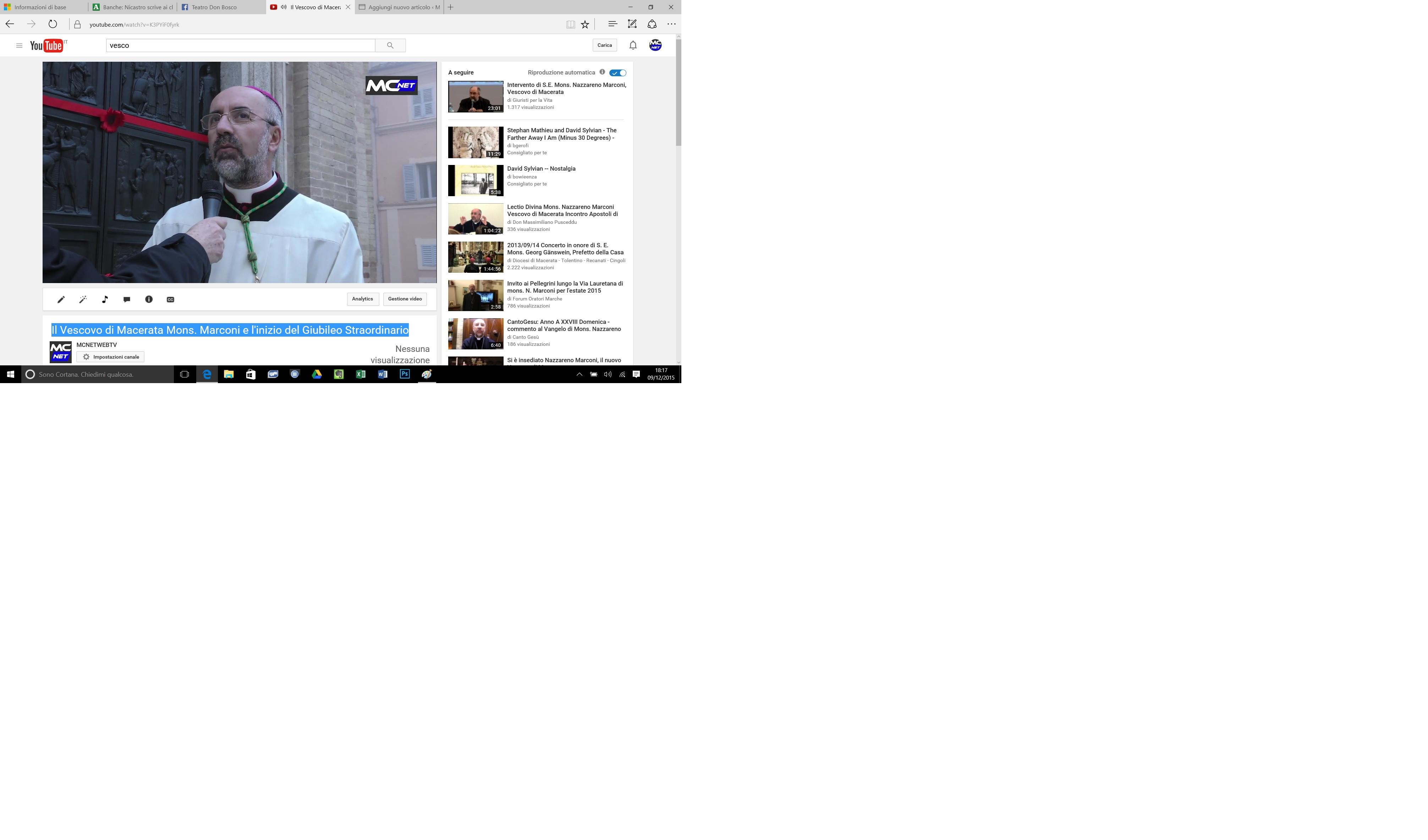The width and height of the screenshot is (1428, 840).
Task: Show hidden tray icons chevron
Action: [579, 374]
